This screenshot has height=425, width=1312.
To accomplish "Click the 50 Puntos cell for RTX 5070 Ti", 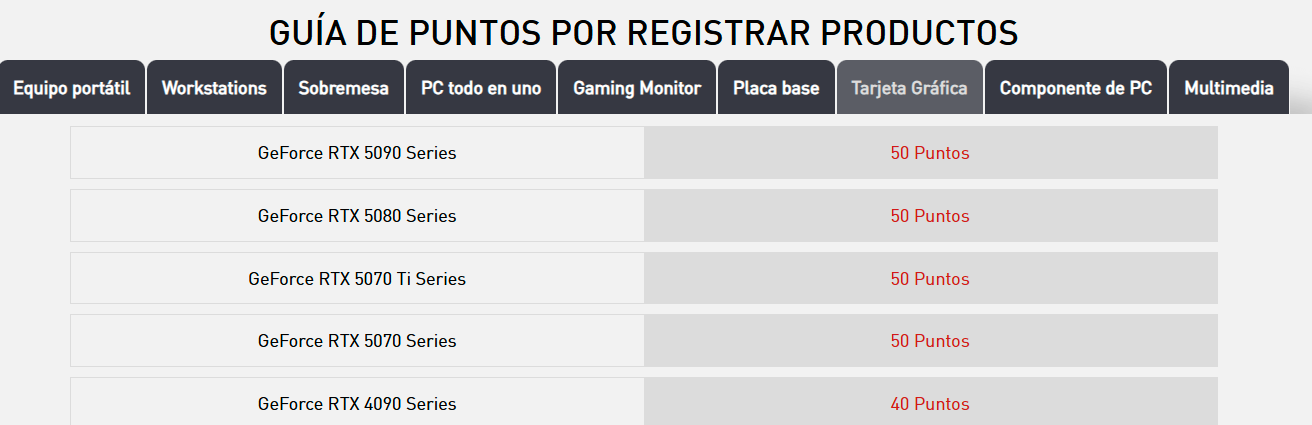I will click(x=931, y=278).
